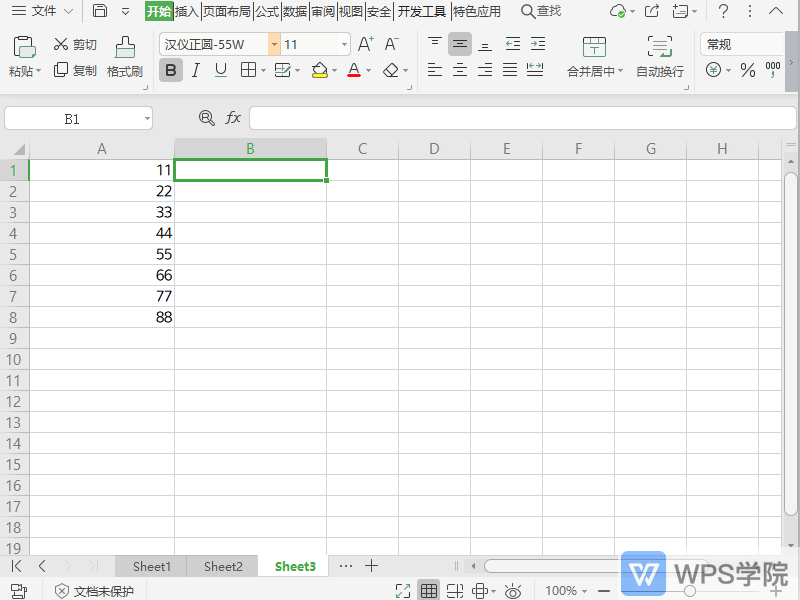Image resolution: width=800 pixels, height=600 pixels.
Task: Click cell A5 containing 55
Action: [102, 254]
